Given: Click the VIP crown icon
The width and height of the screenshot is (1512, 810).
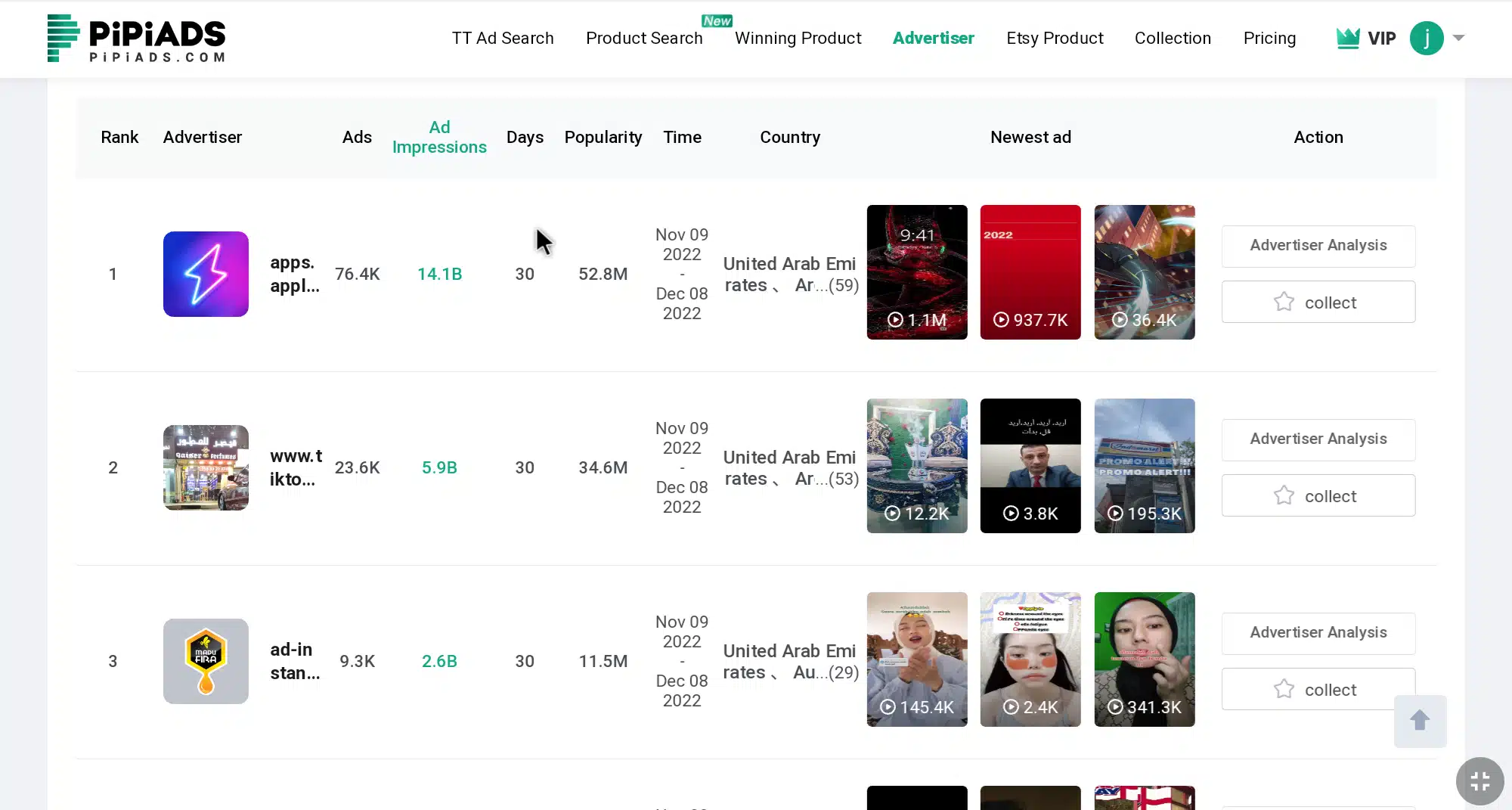Looking at the screenshot, I should (1349, 37).
